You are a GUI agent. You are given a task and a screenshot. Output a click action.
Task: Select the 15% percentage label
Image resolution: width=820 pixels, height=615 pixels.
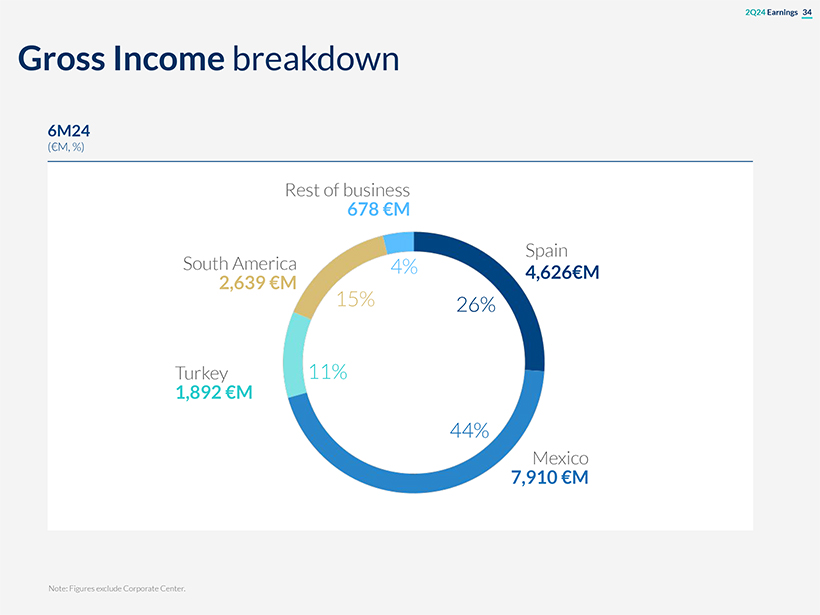(x=355, y=298)
